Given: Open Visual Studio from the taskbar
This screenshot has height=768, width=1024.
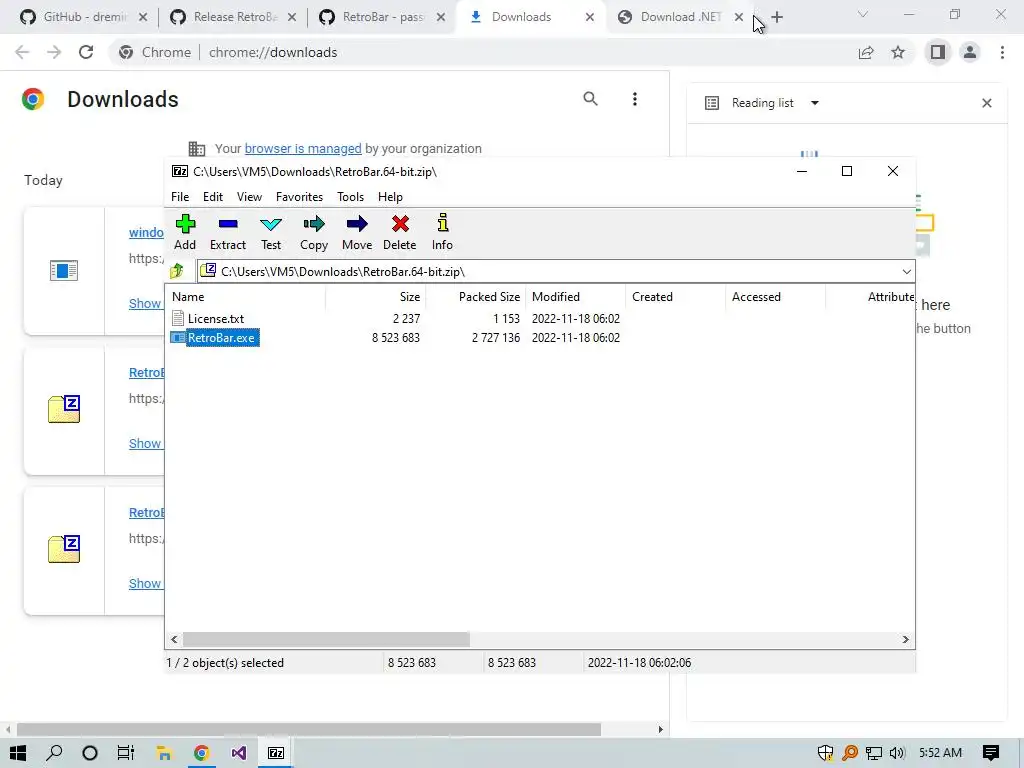Looking at the screenshot, I should (x=238, y=753).
